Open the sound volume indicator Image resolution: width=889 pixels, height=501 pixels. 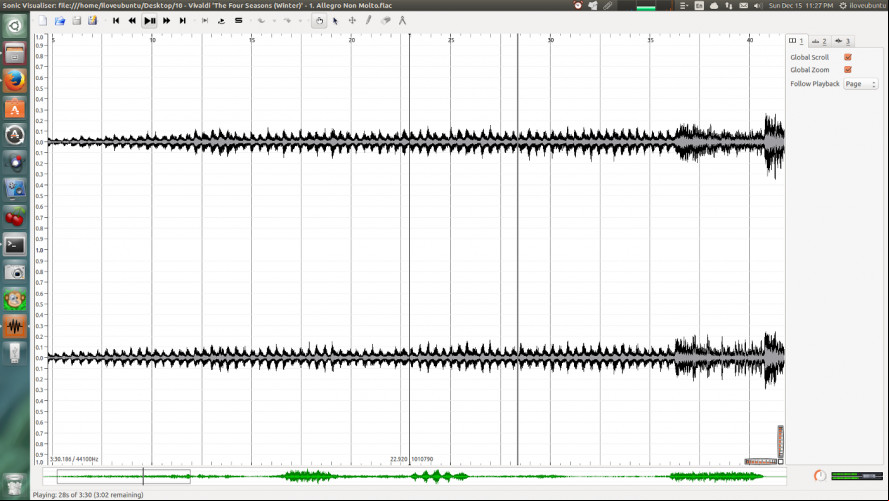point(758,5)
